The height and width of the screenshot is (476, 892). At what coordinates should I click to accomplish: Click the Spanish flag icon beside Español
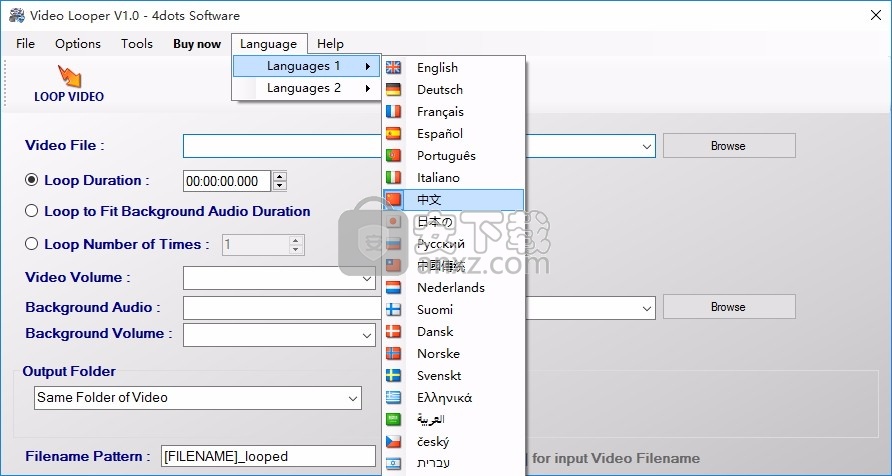coord(393,134)
